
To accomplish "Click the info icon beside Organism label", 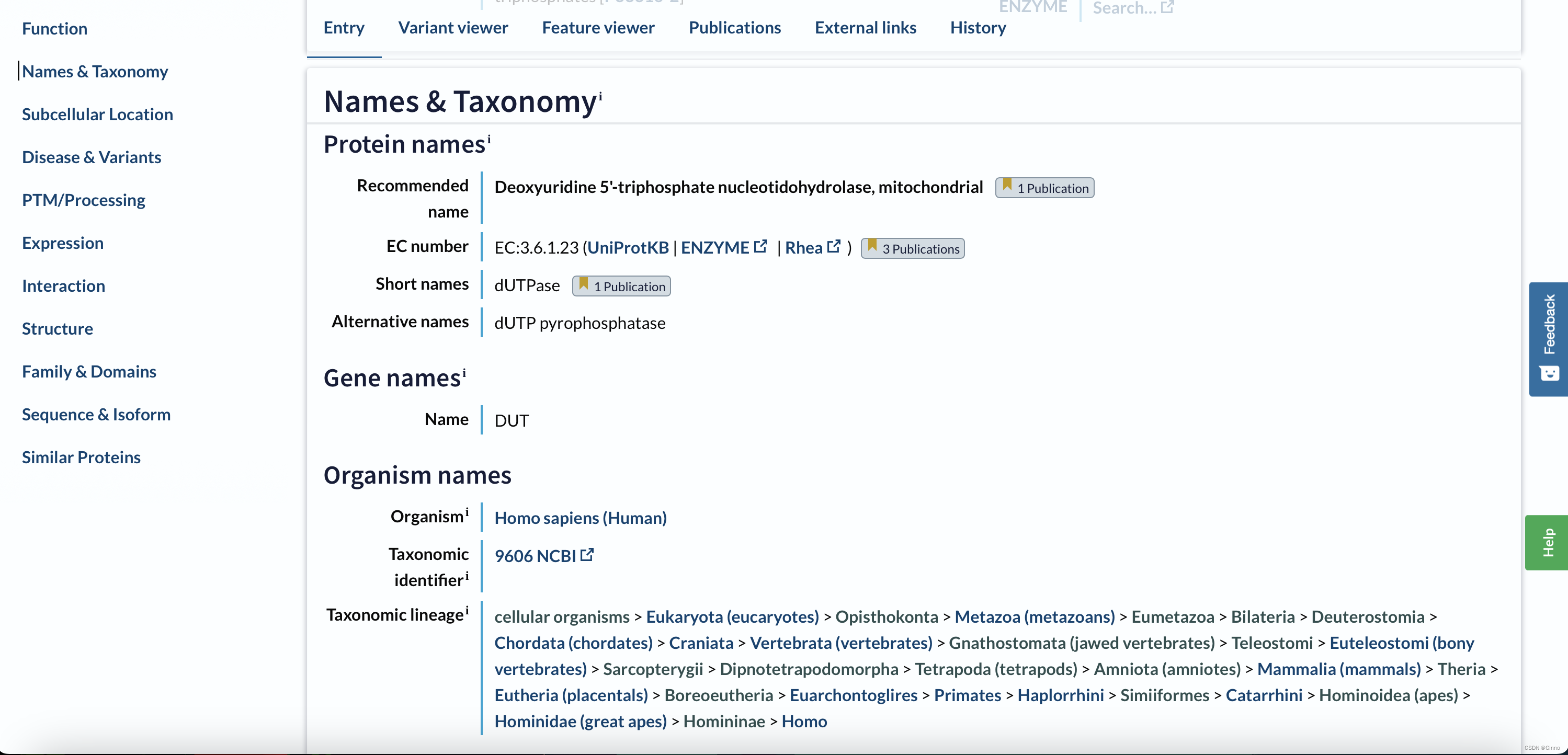I will 467,513.
